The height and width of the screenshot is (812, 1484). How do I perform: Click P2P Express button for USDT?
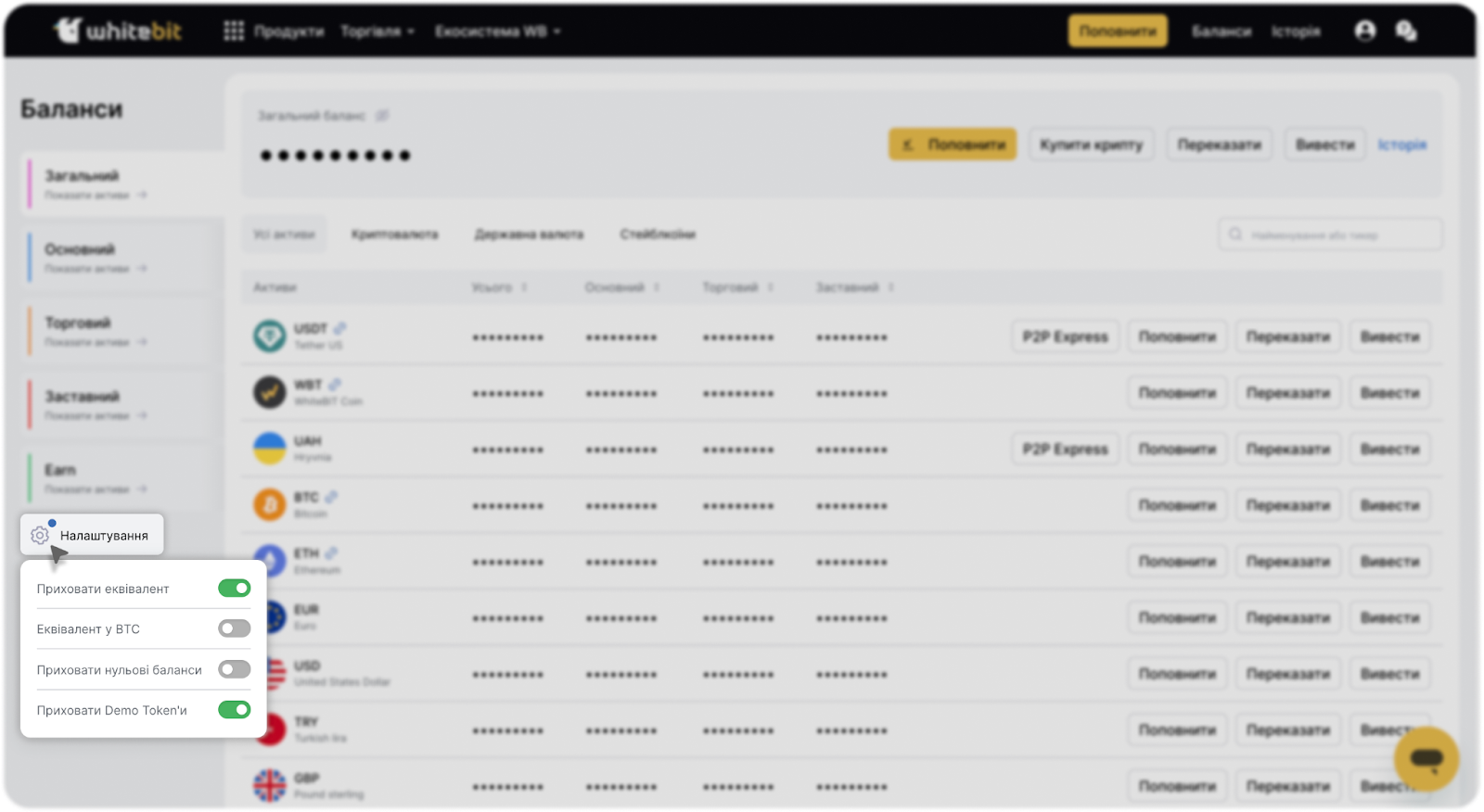point(1065,336)
